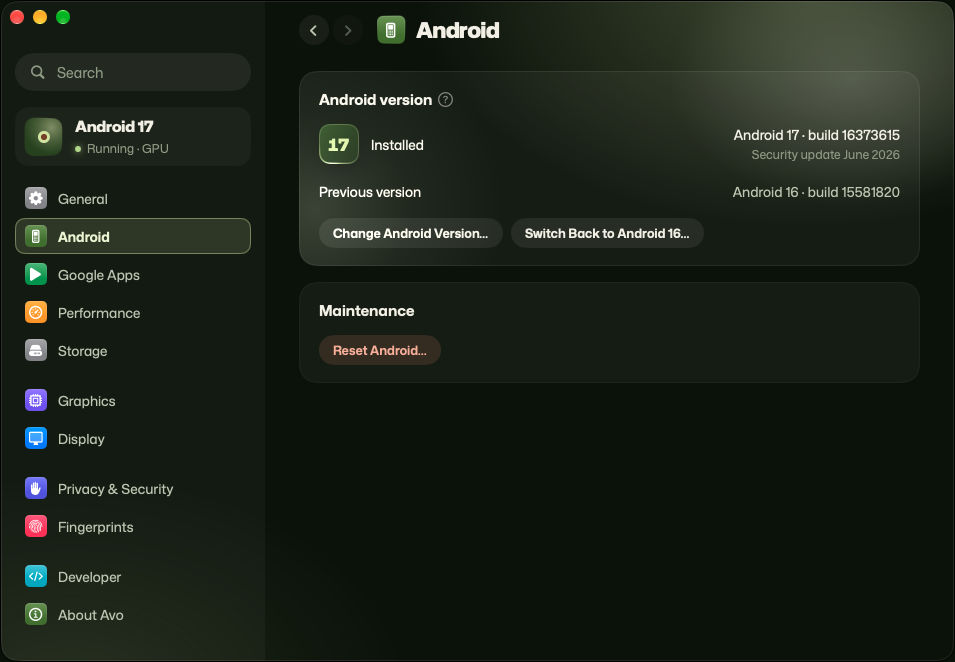955x662 pixels.
Task: Minimize window with yellow button
Action: pyautogui.click(x=40, y=17)
